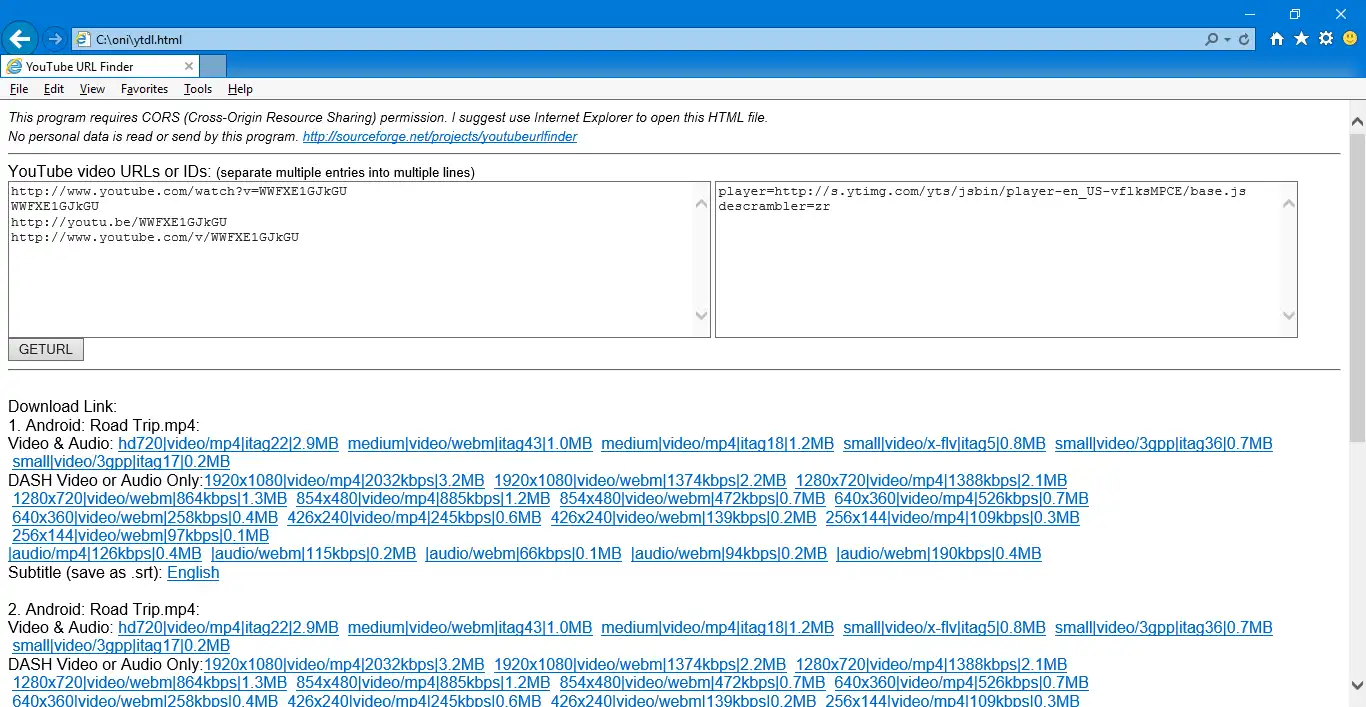Open entry 1 small 3gpp itag36 link

(1164, 443)
